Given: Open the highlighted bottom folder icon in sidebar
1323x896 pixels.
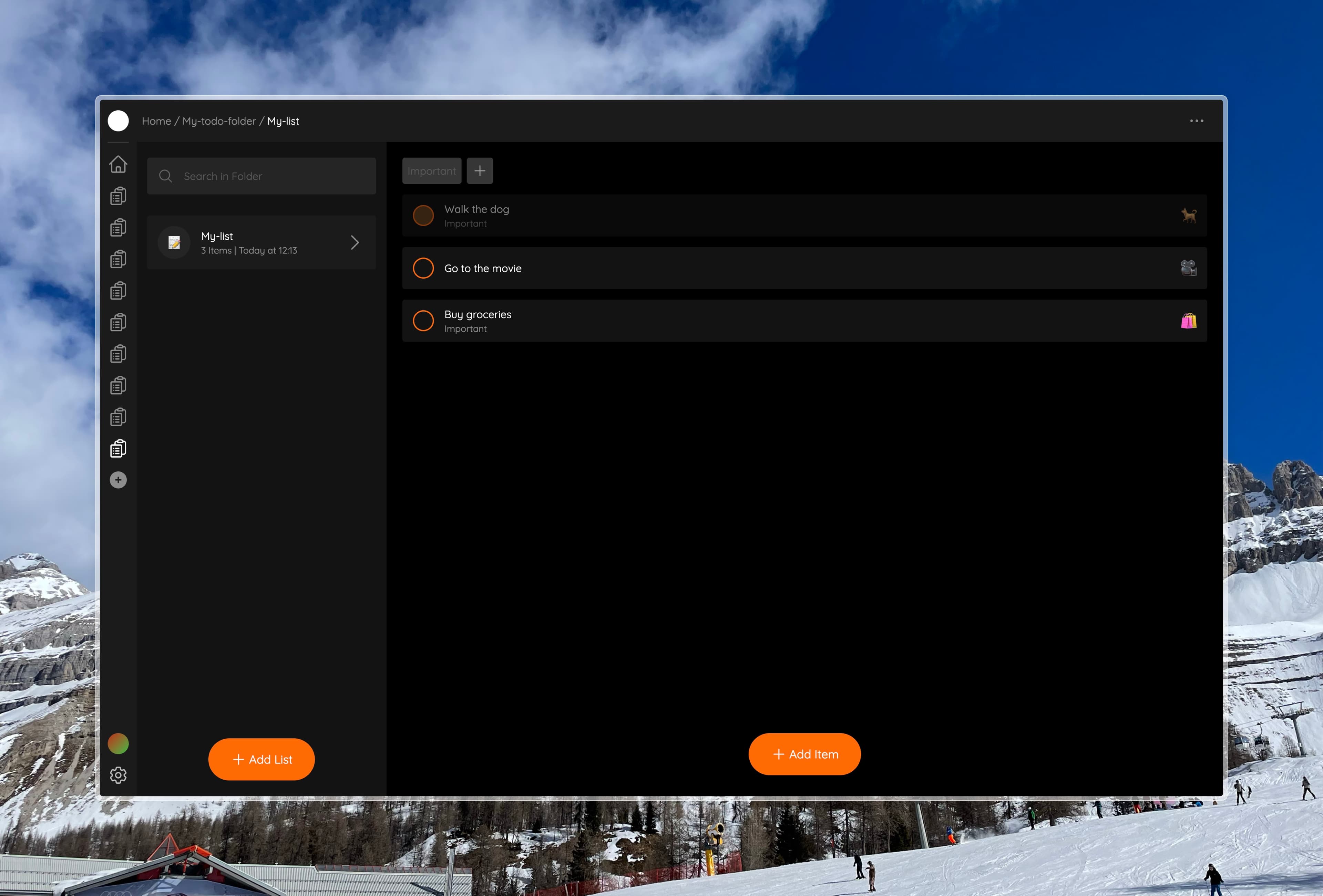Looking at the screenshot, I should (118, 449).
